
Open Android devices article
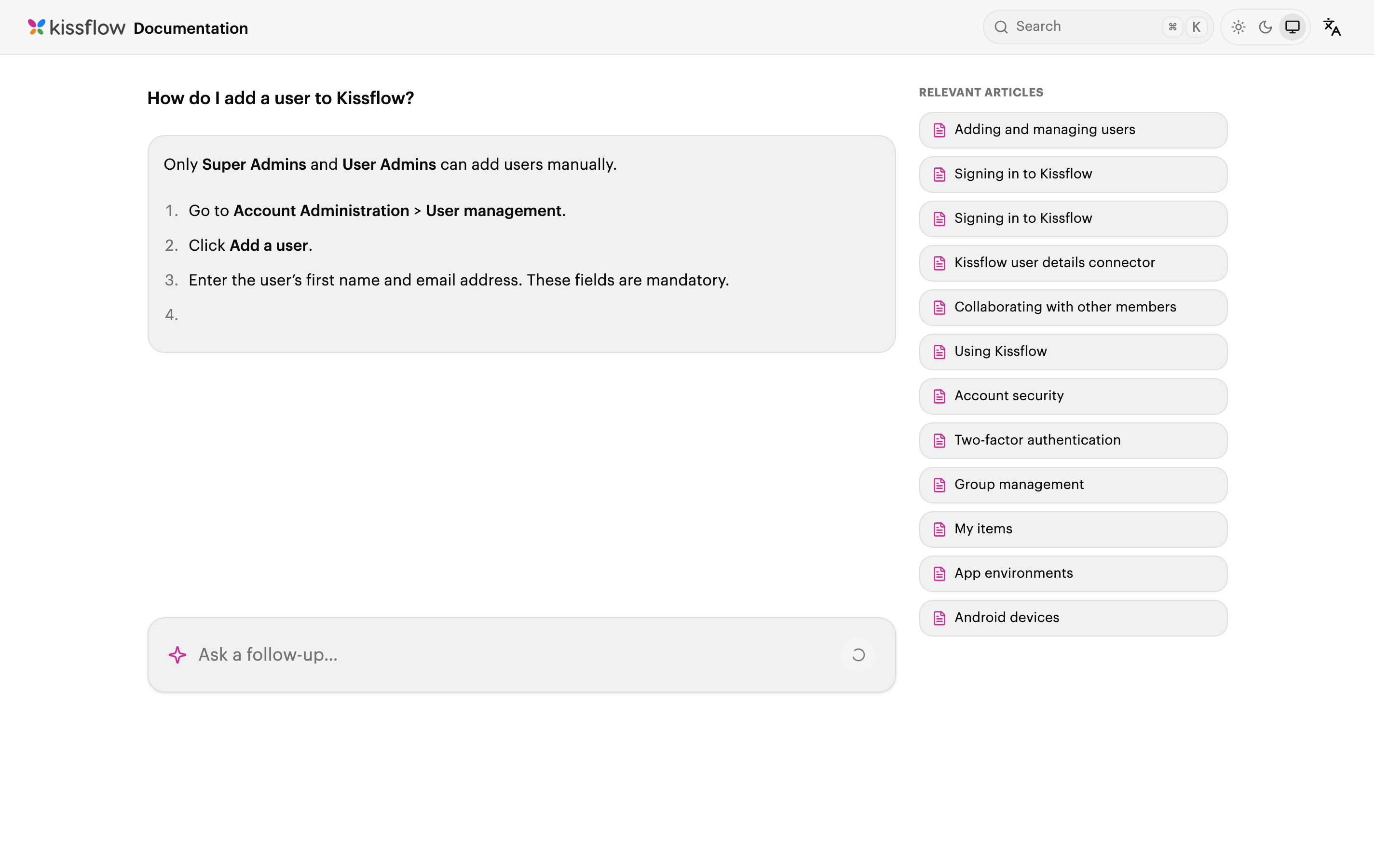1073,618
